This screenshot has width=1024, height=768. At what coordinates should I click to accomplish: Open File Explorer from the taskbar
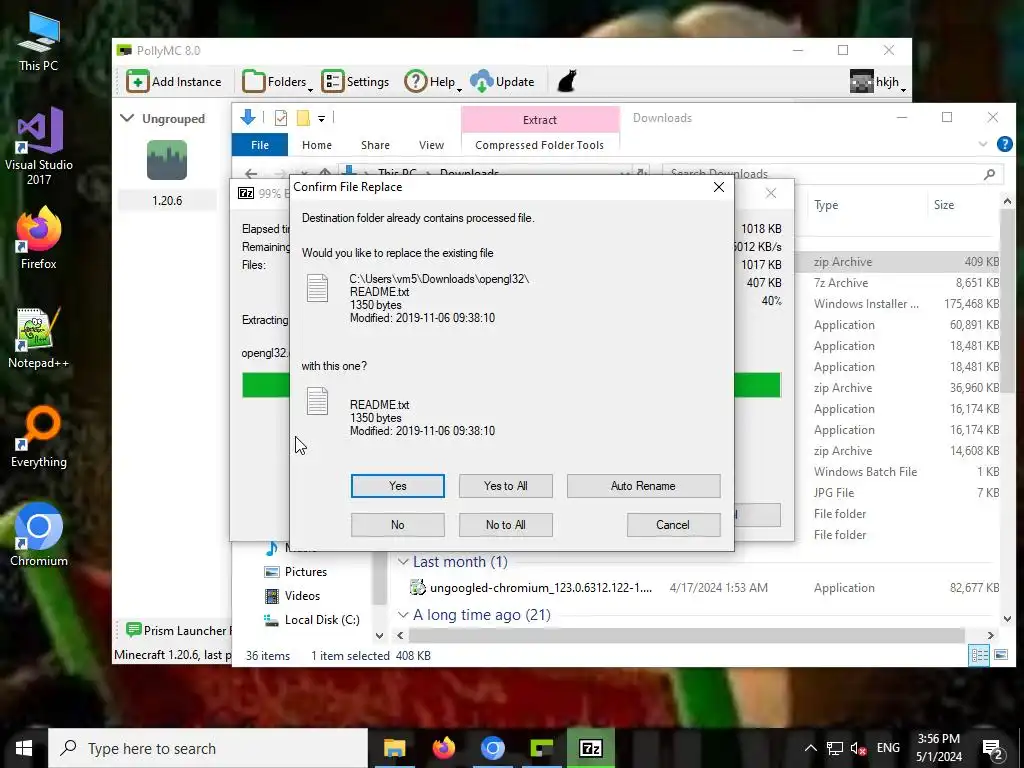click(x=394, y=748)
